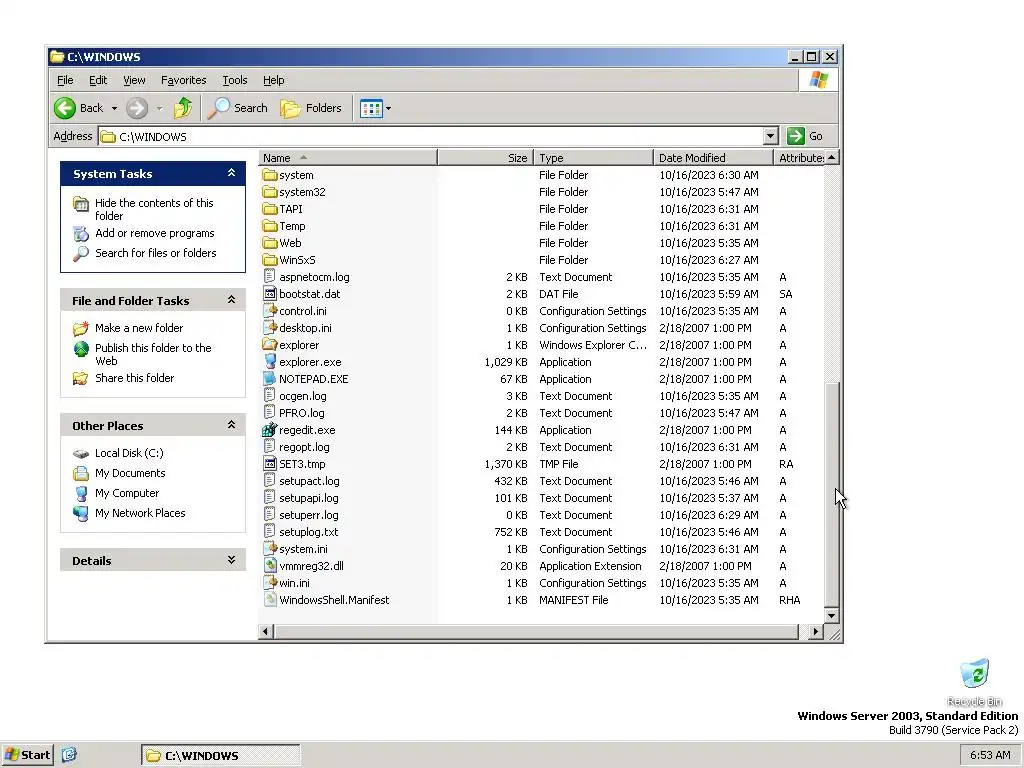The image size is (1024, 768).
Task: Click the Recycle Bin desktop icon
Action: [x=974, y=675]
